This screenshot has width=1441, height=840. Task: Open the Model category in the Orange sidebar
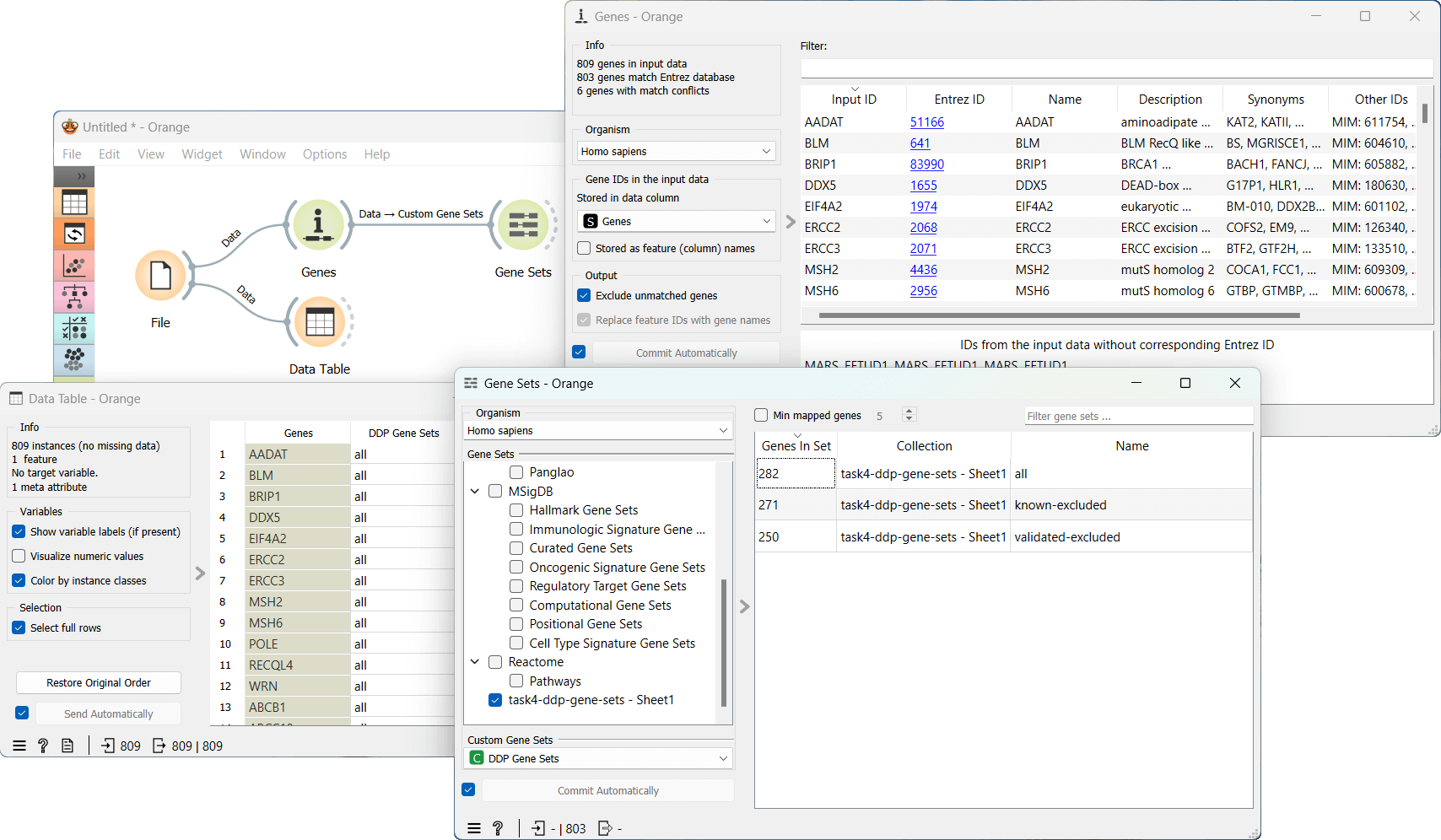(x=74, y=298)
